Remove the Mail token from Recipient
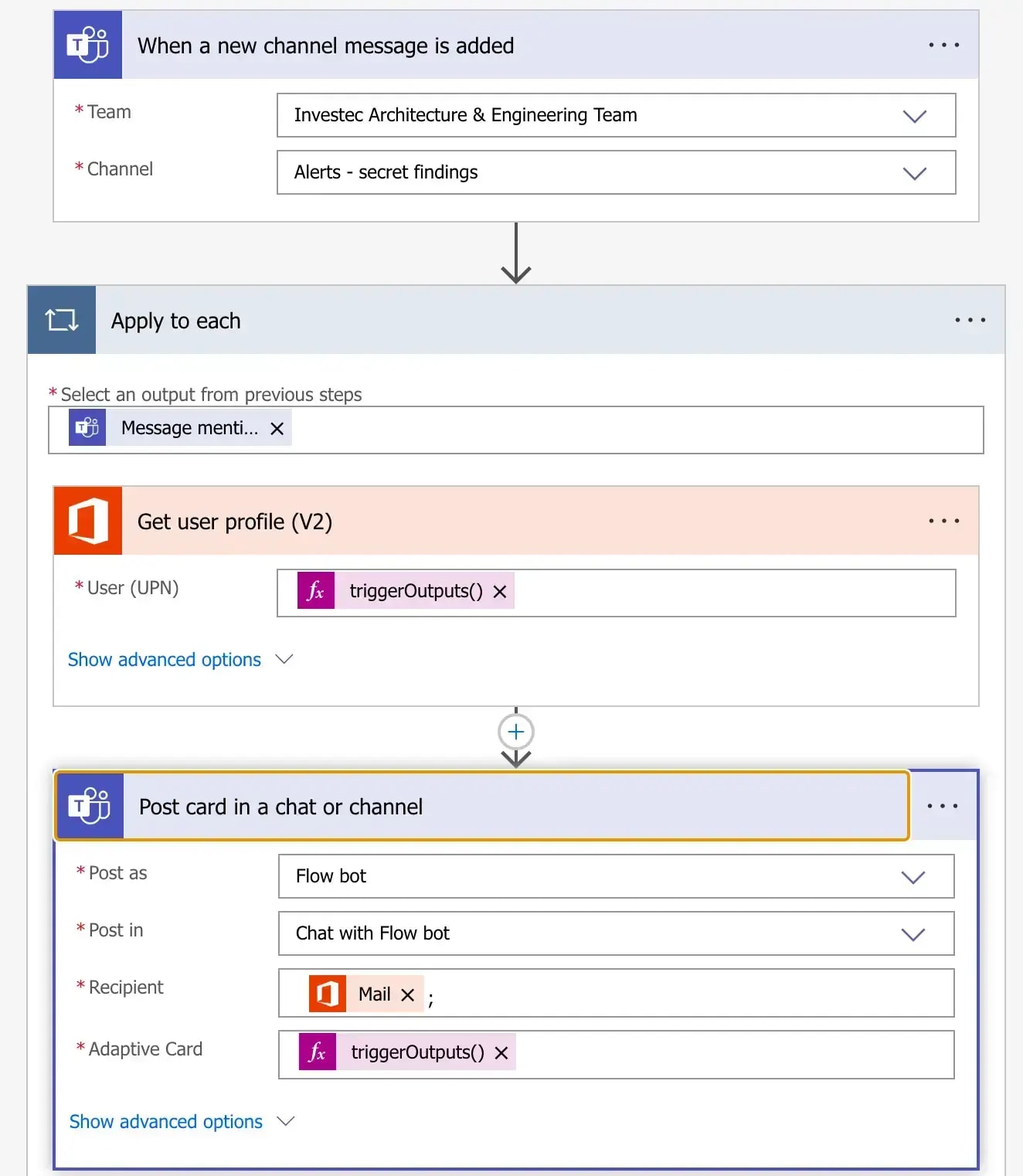Screen dimensions: 1023x1176 pyautogui.click(x=408, y=995)
